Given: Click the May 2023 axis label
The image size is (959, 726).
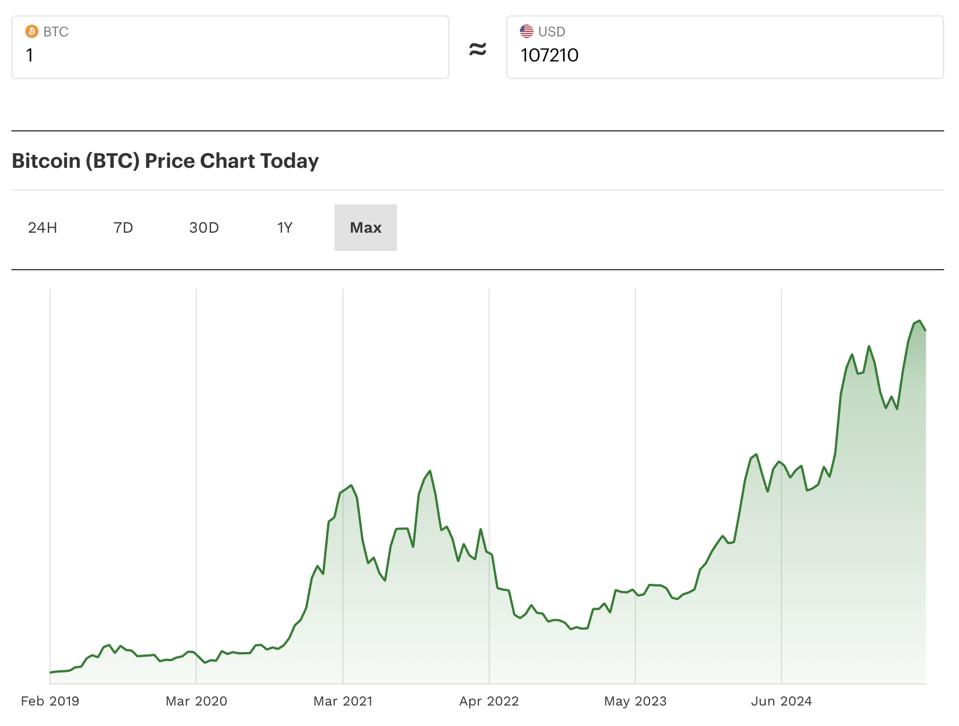Looking at the screenshot, I should [635, 702].
